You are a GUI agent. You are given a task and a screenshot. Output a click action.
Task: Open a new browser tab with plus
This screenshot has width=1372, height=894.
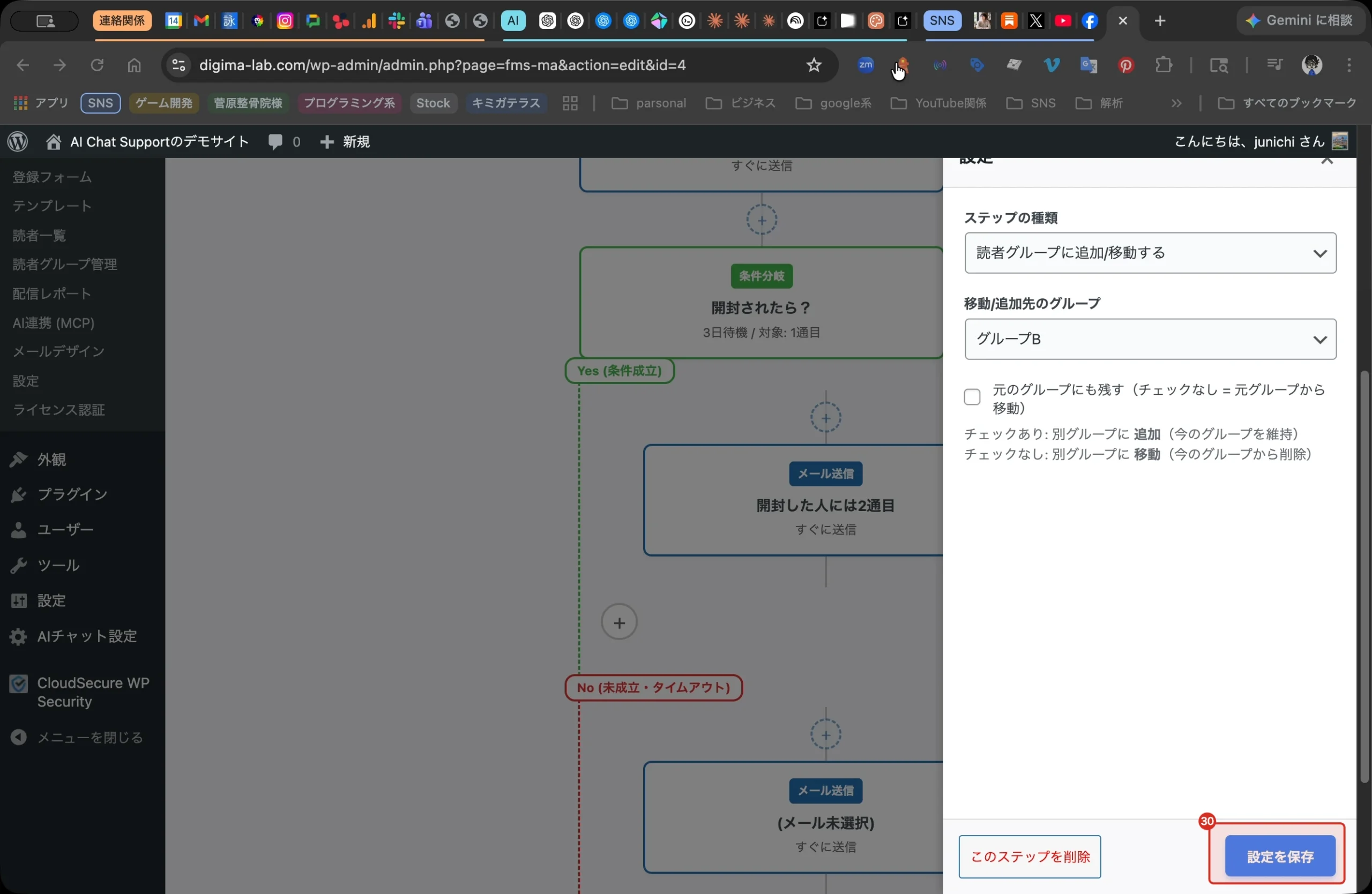click(1160, 21)
